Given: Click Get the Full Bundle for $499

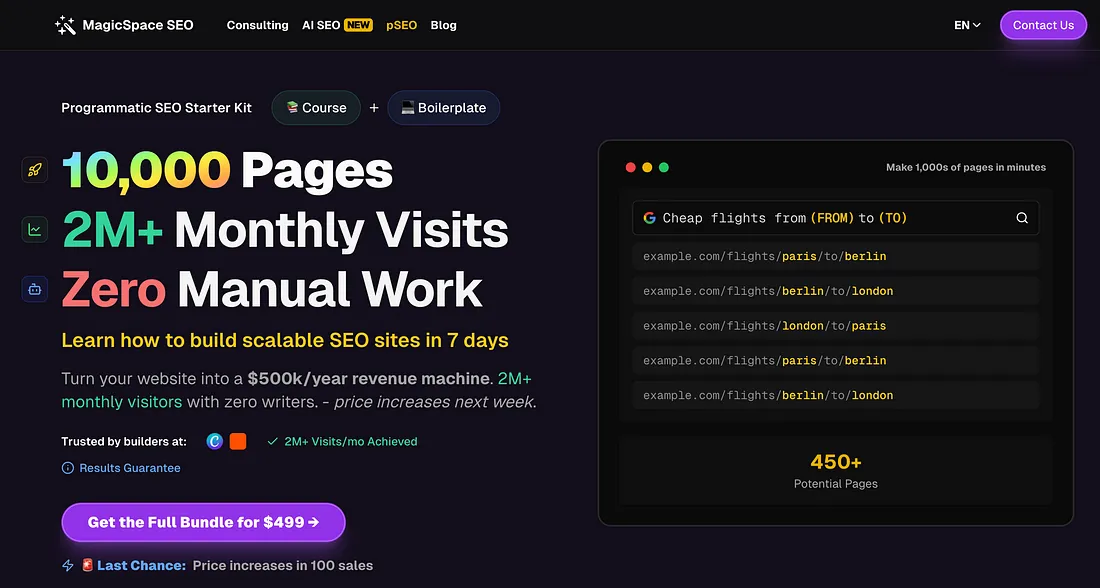Looking at the screenshot, I should 203,522.
